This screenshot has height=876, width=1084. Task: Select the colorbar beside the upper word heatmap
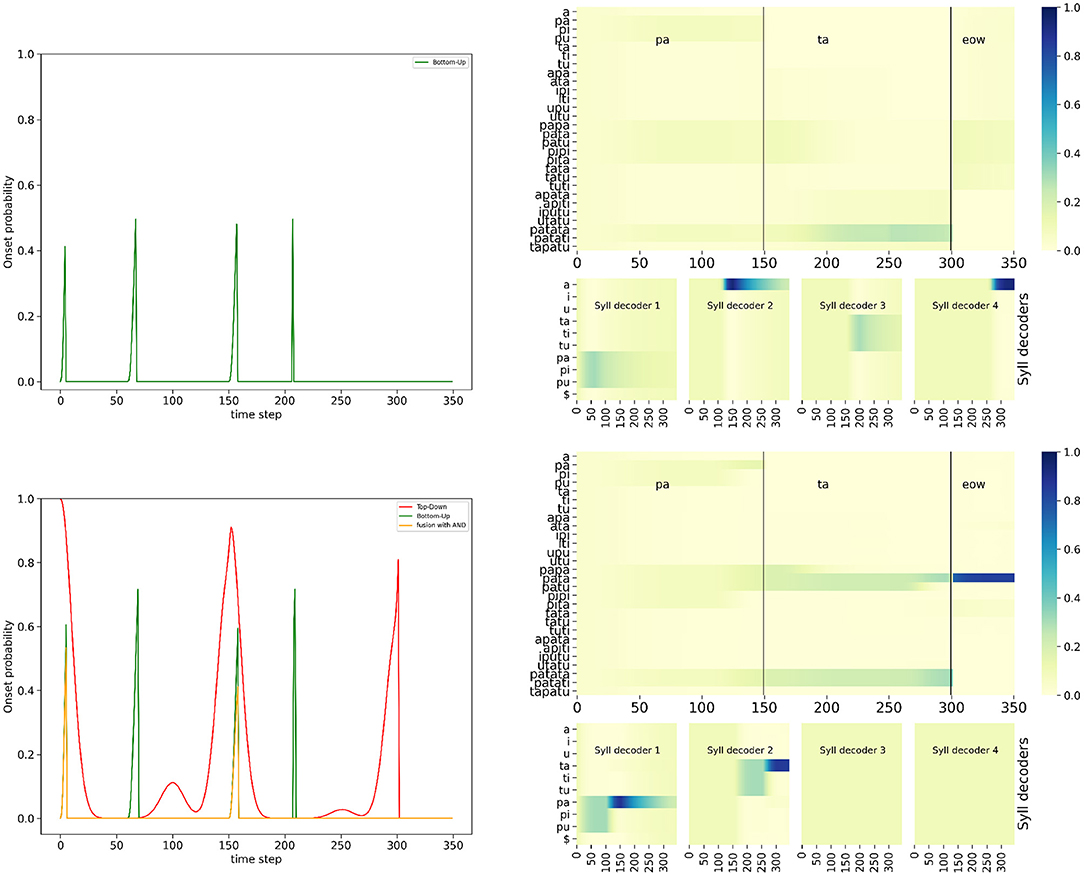(1049, 129)
